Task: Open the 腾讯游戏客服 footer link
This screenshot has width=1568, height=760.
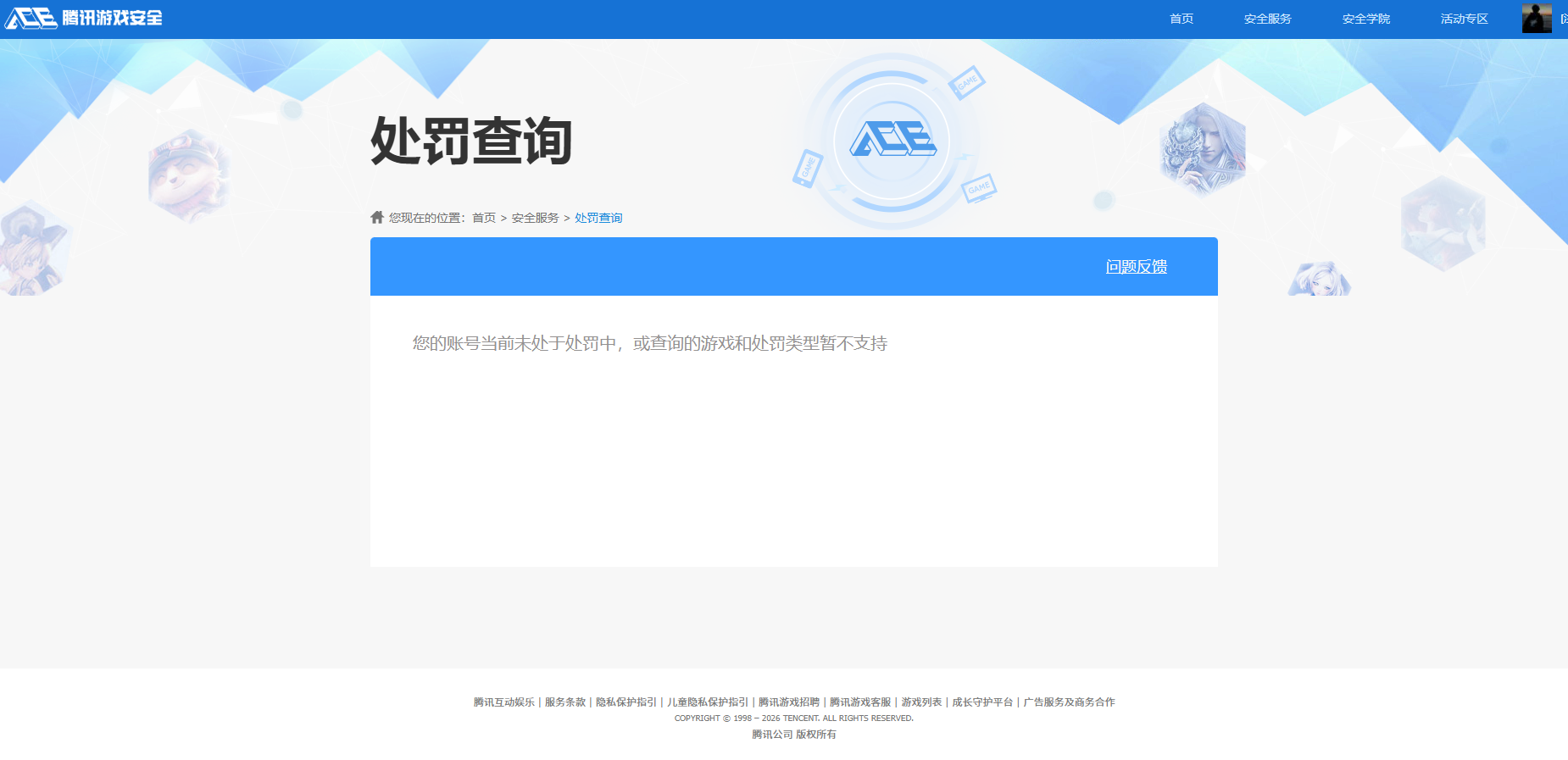Action: 860,702
